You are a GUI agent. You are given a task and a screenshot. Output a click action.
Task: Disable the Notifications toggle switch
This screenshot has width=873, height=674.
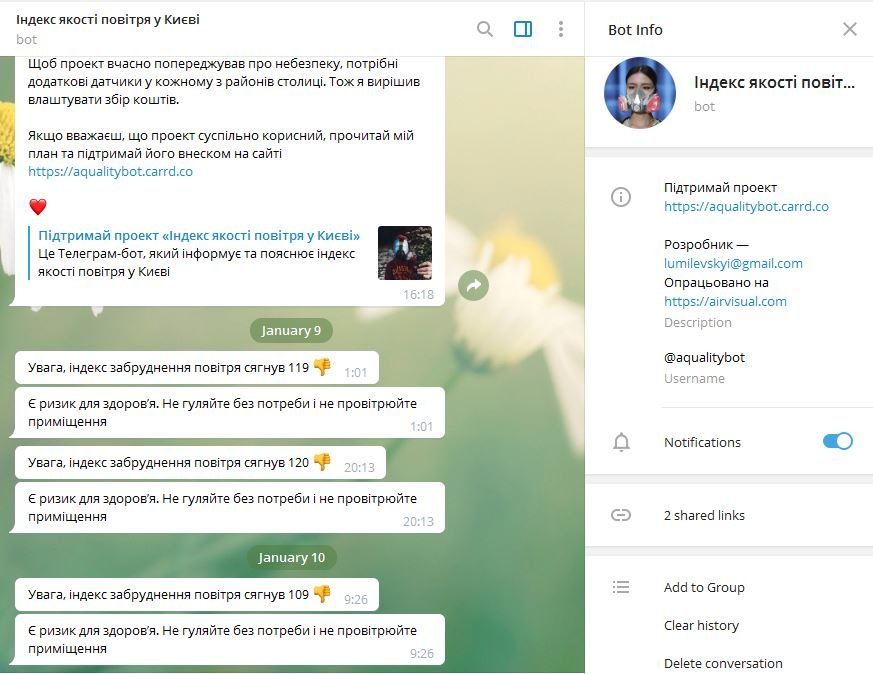click(x=837, y=441)
